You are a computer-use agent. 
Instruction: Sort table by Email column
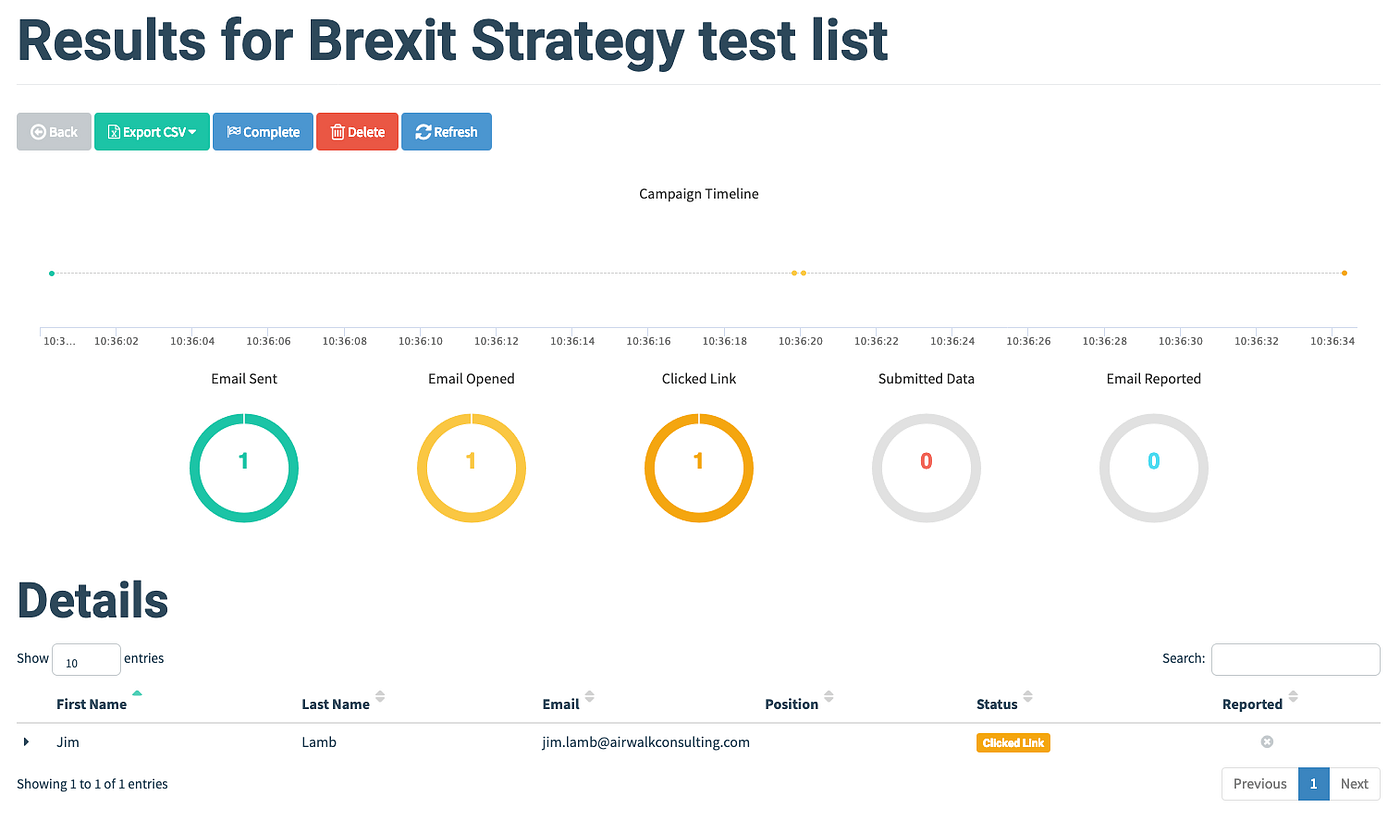(561, 704)
